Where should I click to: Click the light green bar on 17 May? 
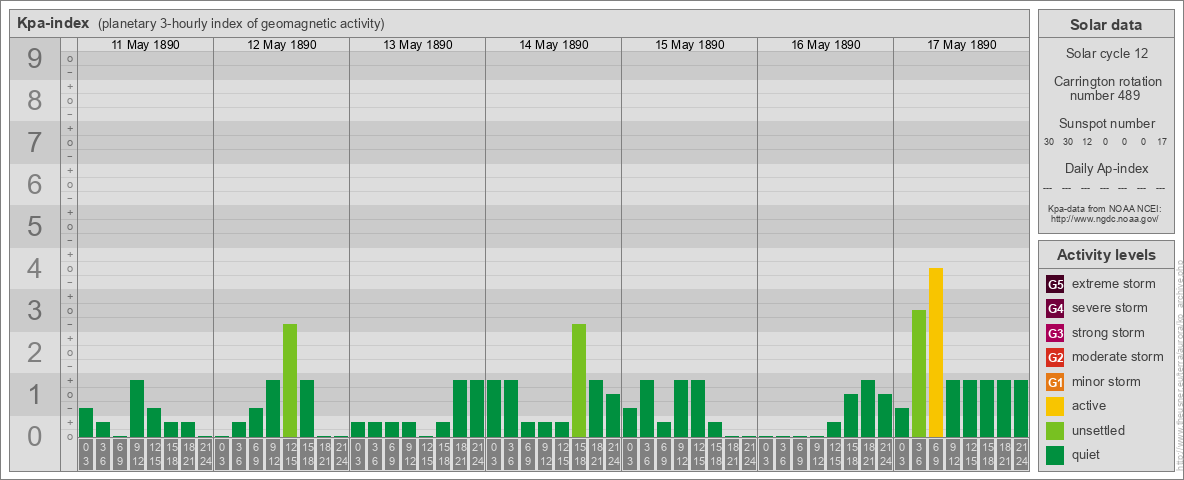pyautogui.click(x=919, y=374)
